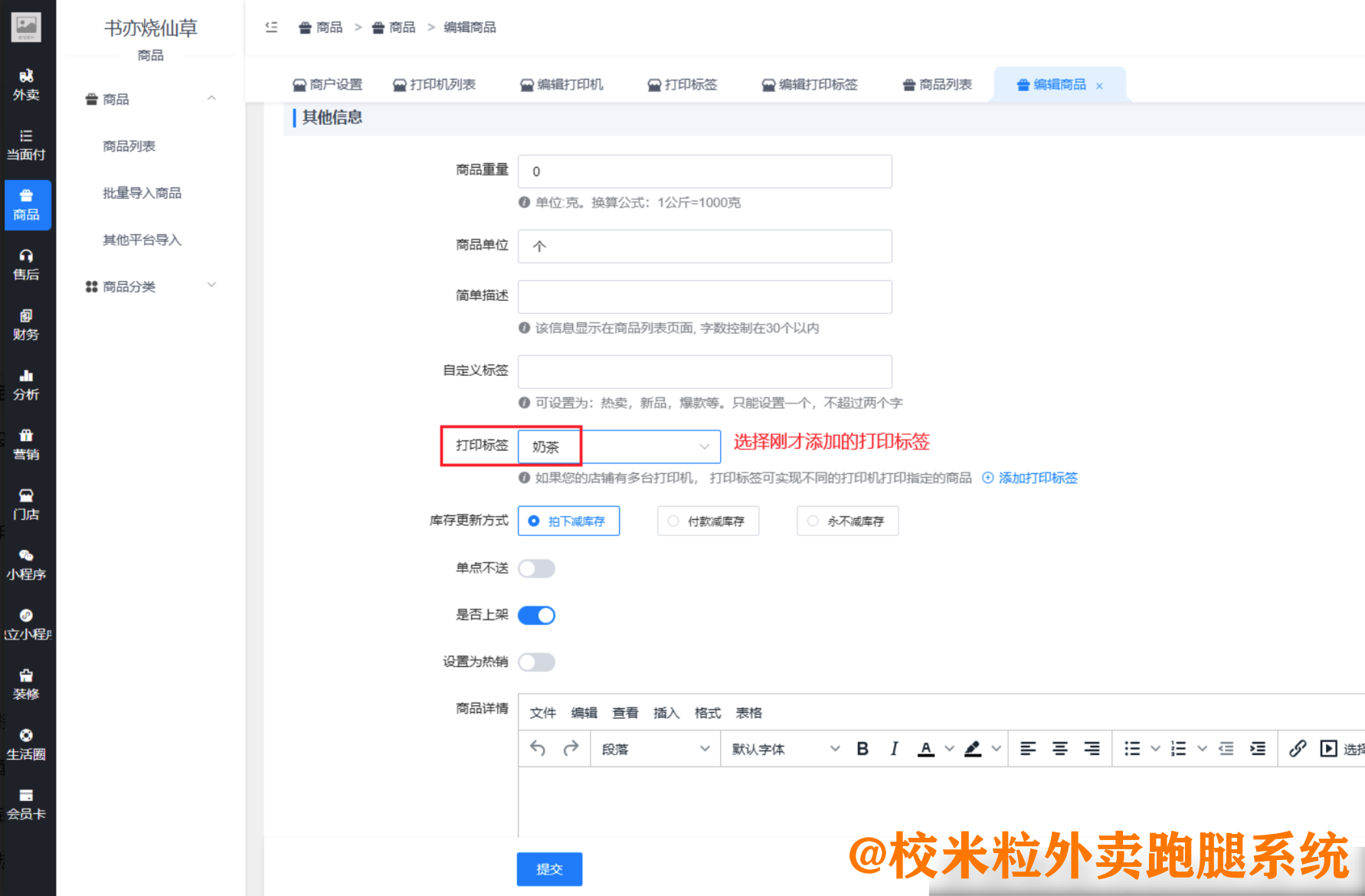
Task: Switch to the 商品列表 tab
Action: coord(937,84)
